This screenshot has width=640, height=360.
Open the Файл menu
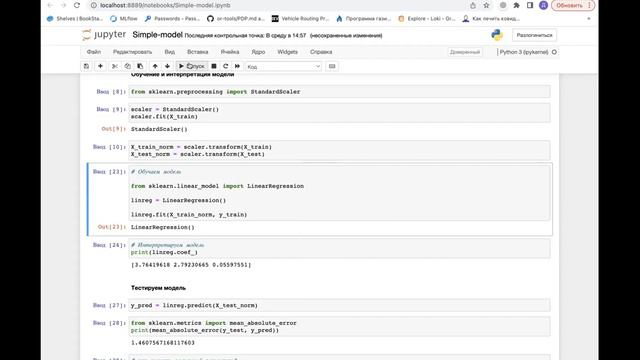94,52
